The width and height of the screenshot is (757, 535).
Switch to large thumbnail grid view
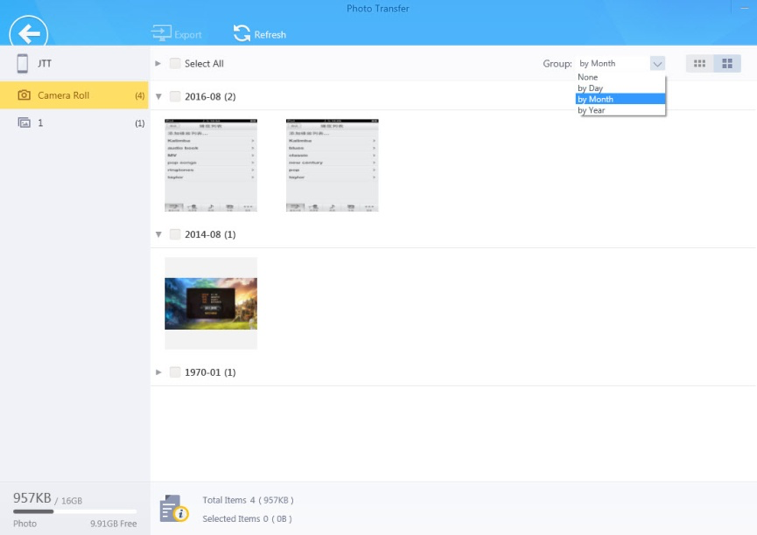(x=727, y=63)
